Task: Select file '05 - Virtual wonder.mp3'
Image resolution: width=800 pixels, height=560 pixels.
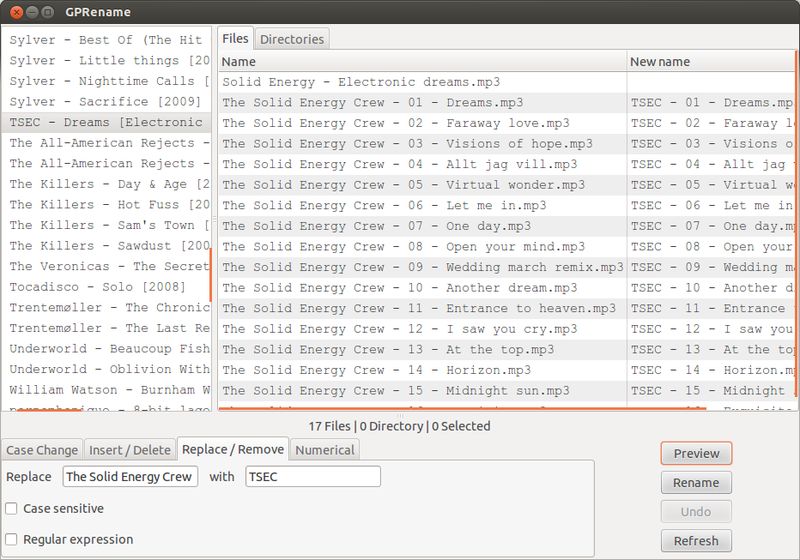Action: point(422,185)
